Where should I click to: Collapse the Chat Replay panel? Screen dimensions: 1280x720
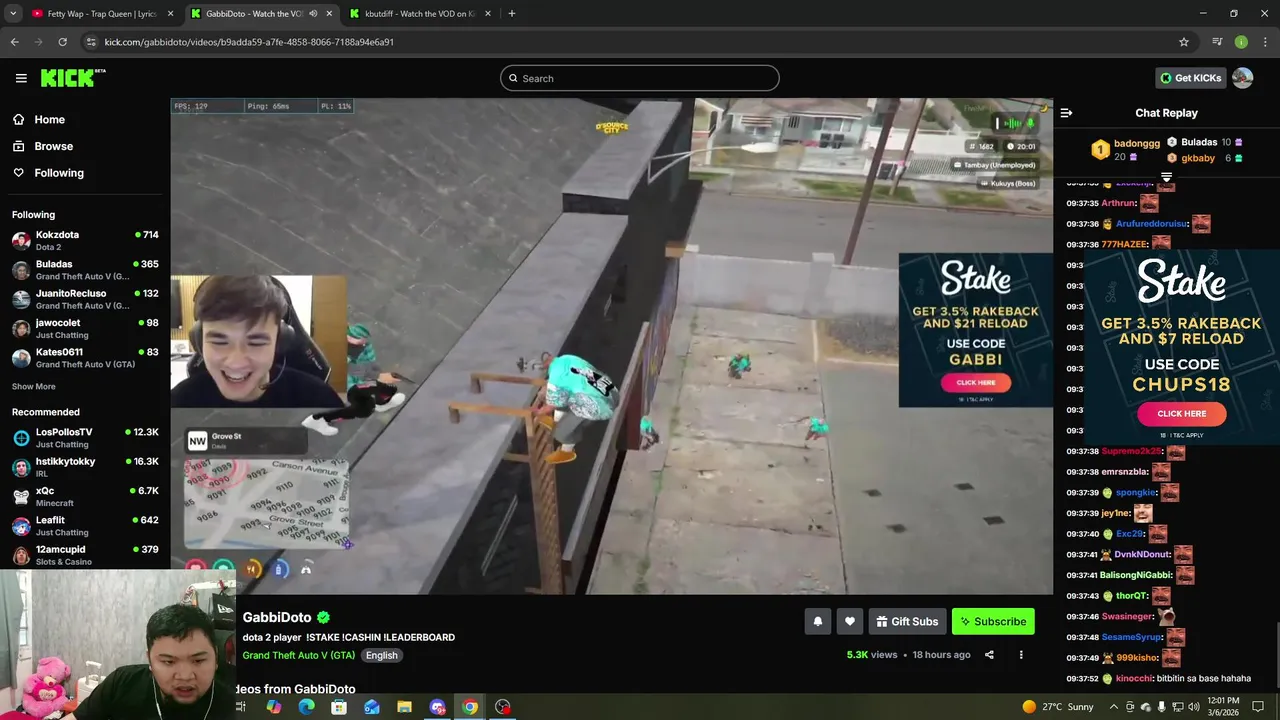(1066, 113)
